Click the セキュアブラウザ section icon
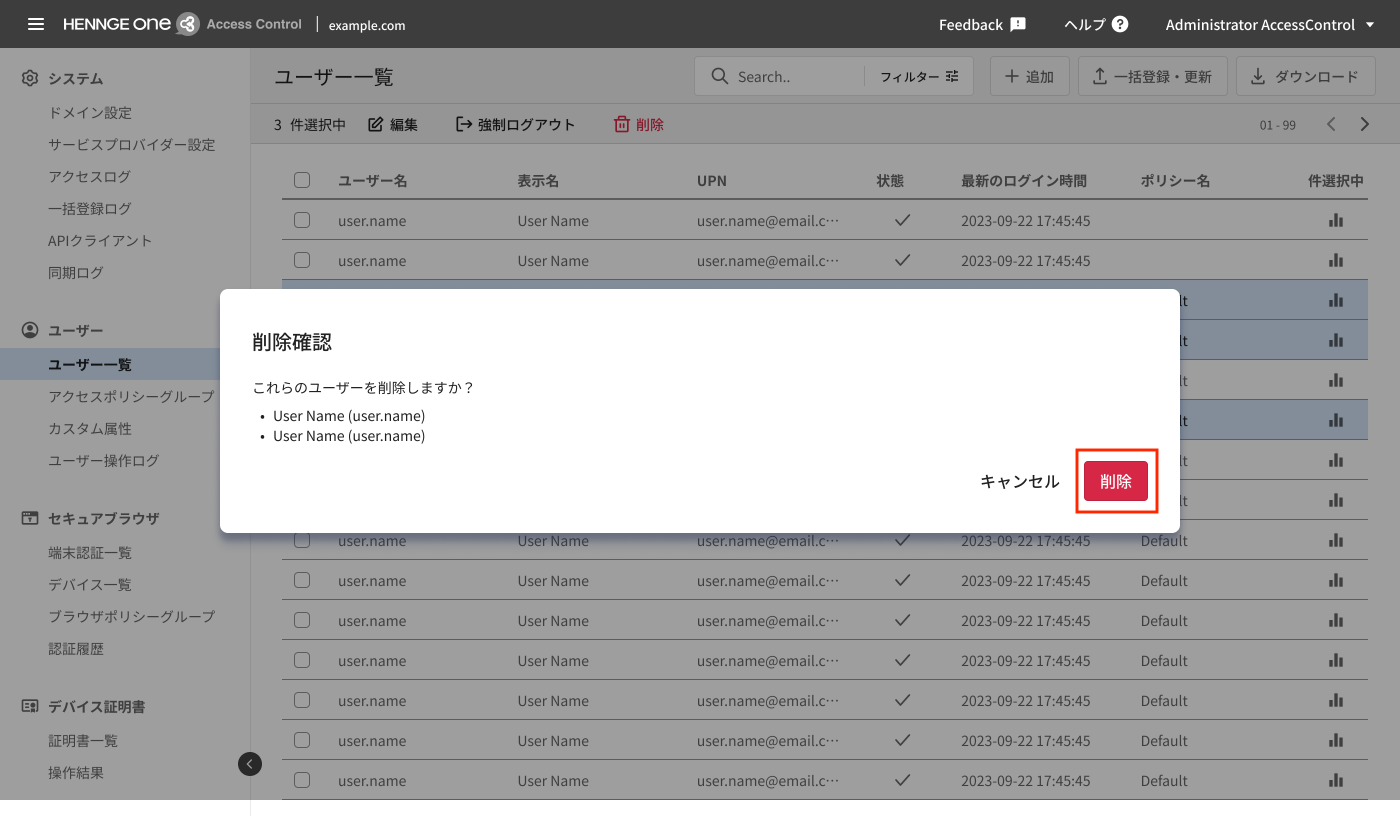Viewport: 1400px width, 816px height. (30, 518)
